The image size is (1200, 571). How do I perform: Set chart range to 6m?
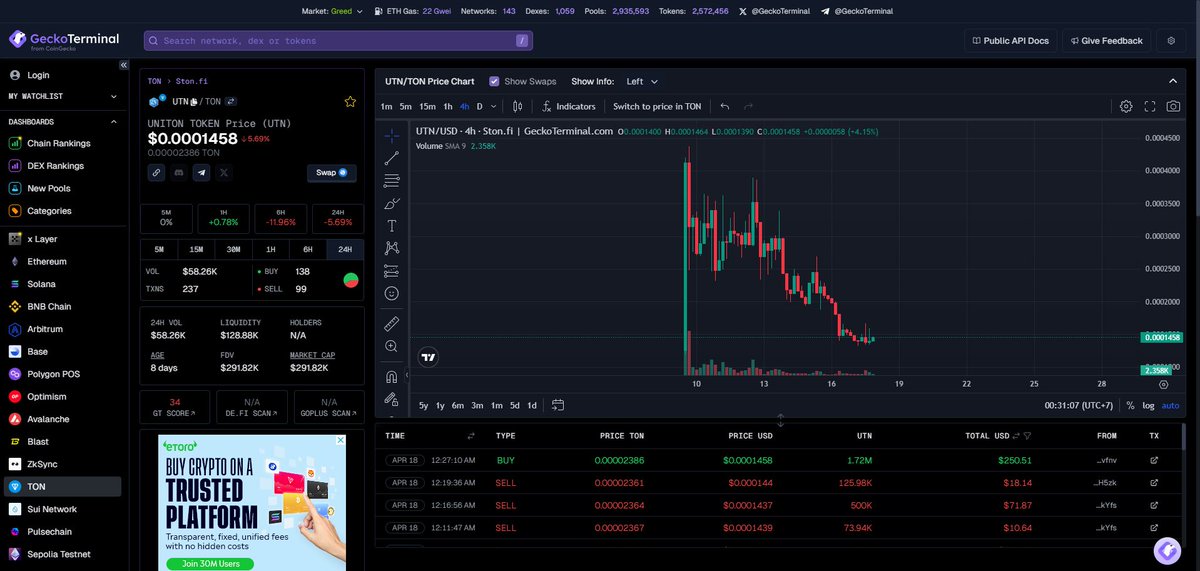458,405
